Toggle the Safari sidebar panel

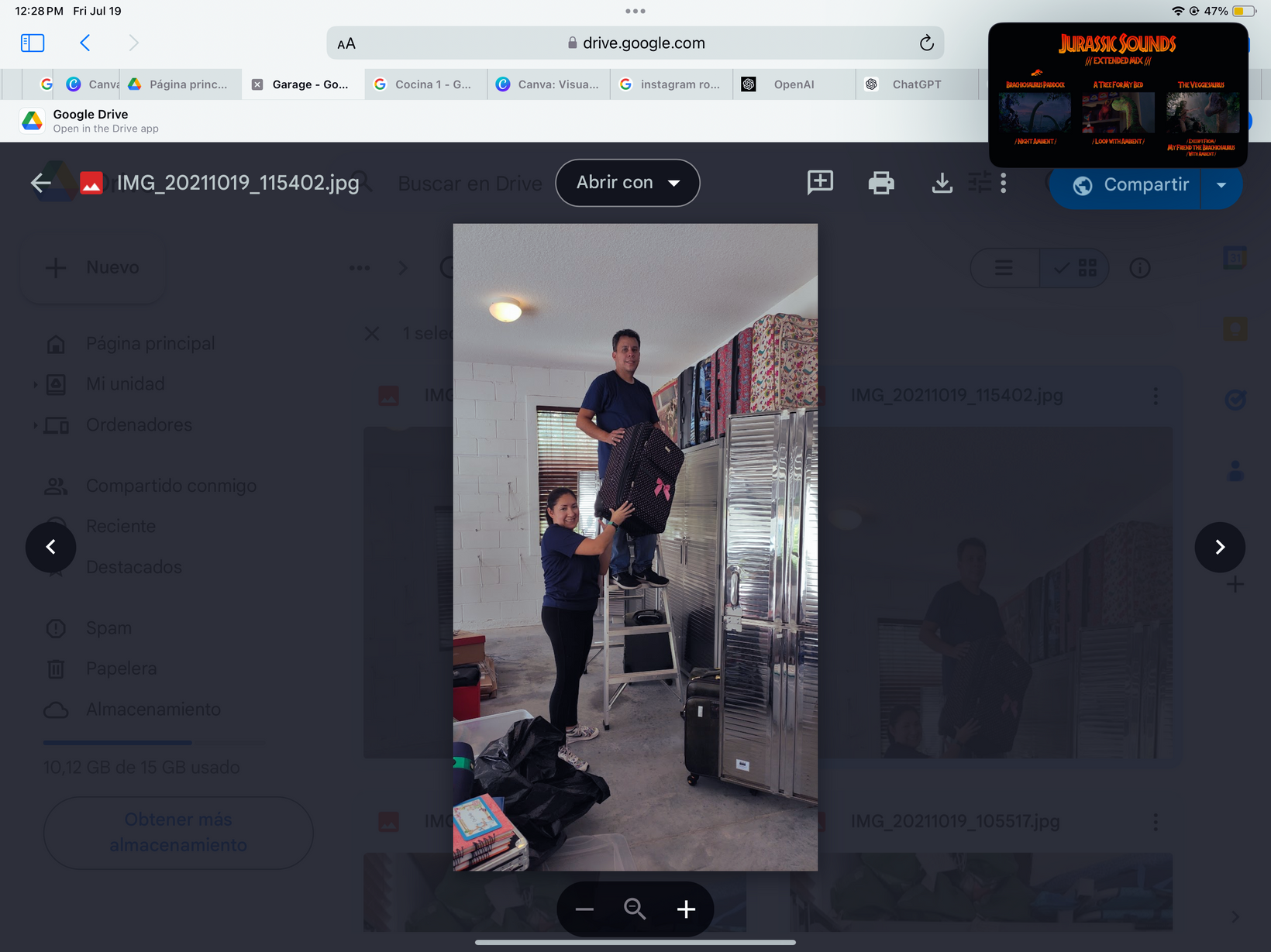33,43
